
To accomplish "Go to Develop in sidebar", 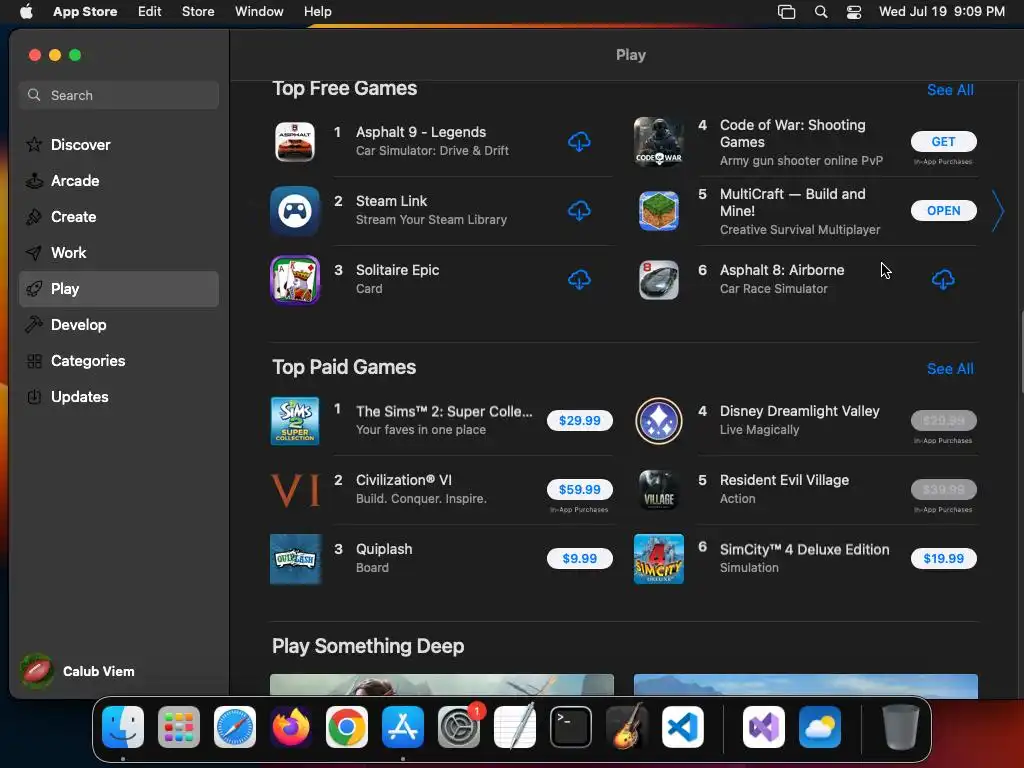I will [119, 325].
